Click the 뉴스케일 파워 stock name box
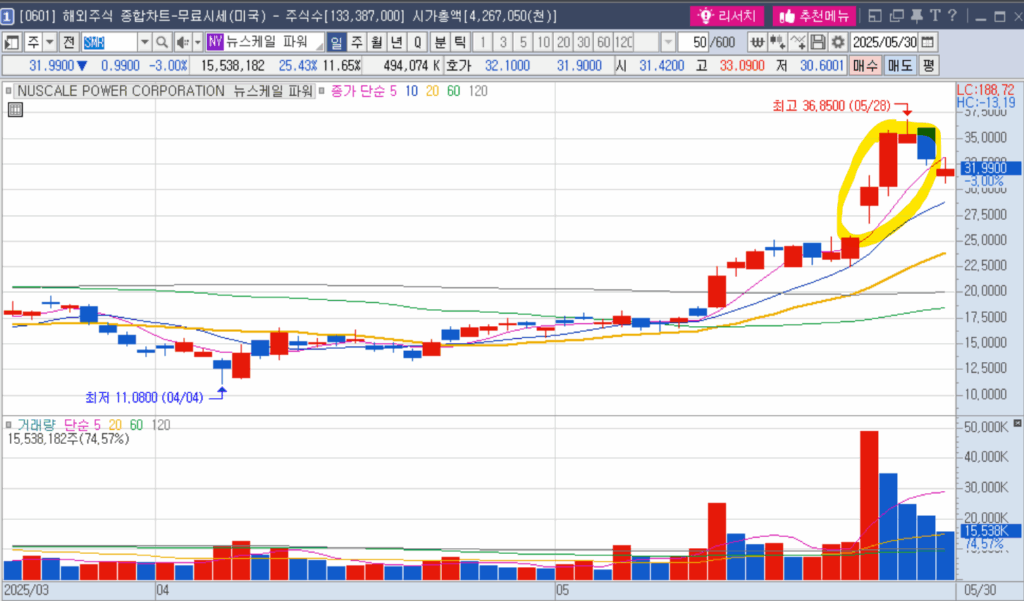Screen dimensions: 1024x601 click(274, 42)
